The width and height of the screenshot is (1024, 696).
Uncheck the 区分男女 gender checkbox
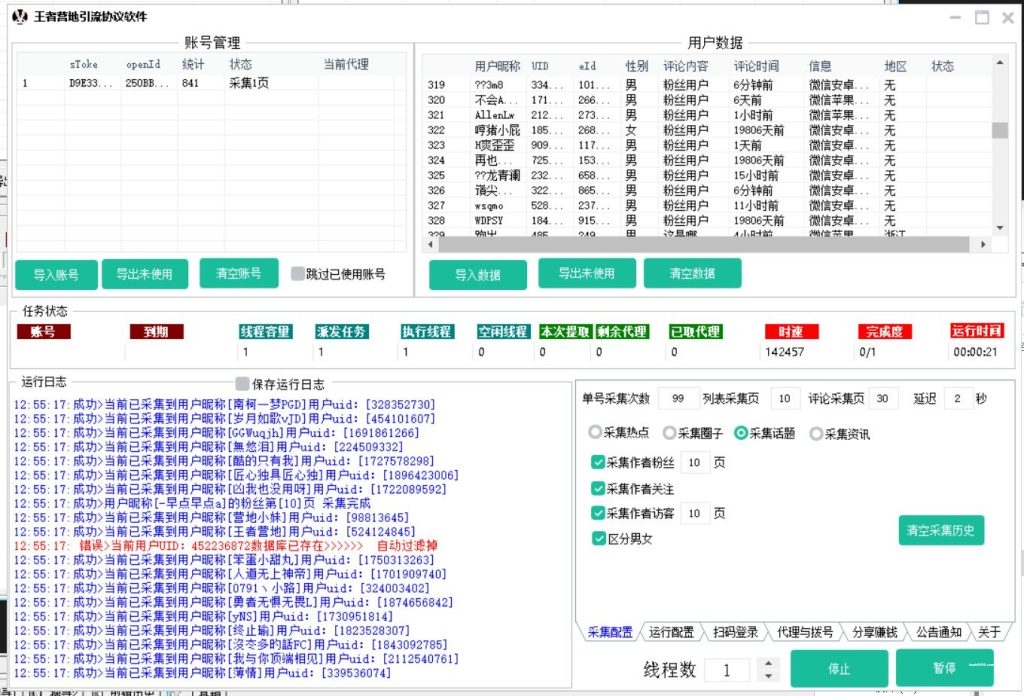[597, 537]
